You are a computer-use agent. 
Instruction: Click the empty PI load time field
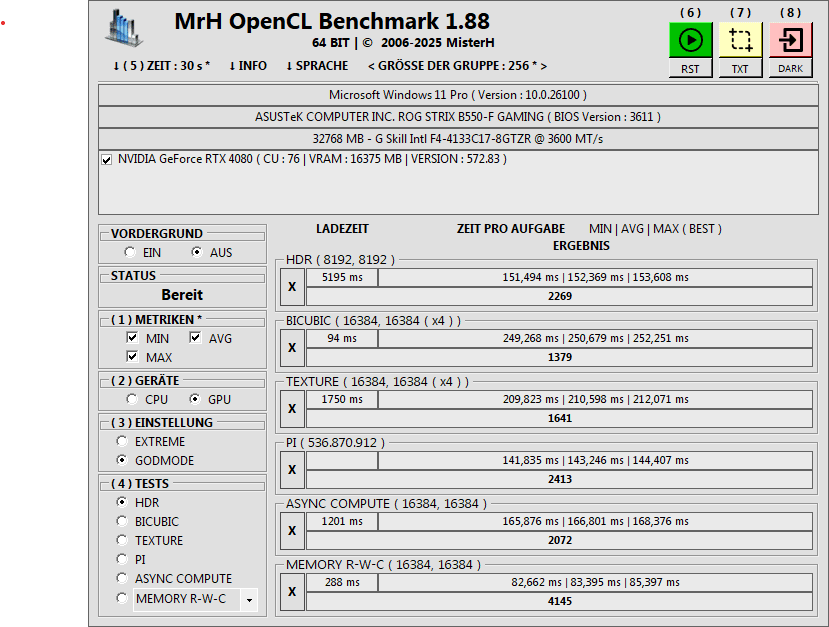click(x=342, y=460)
